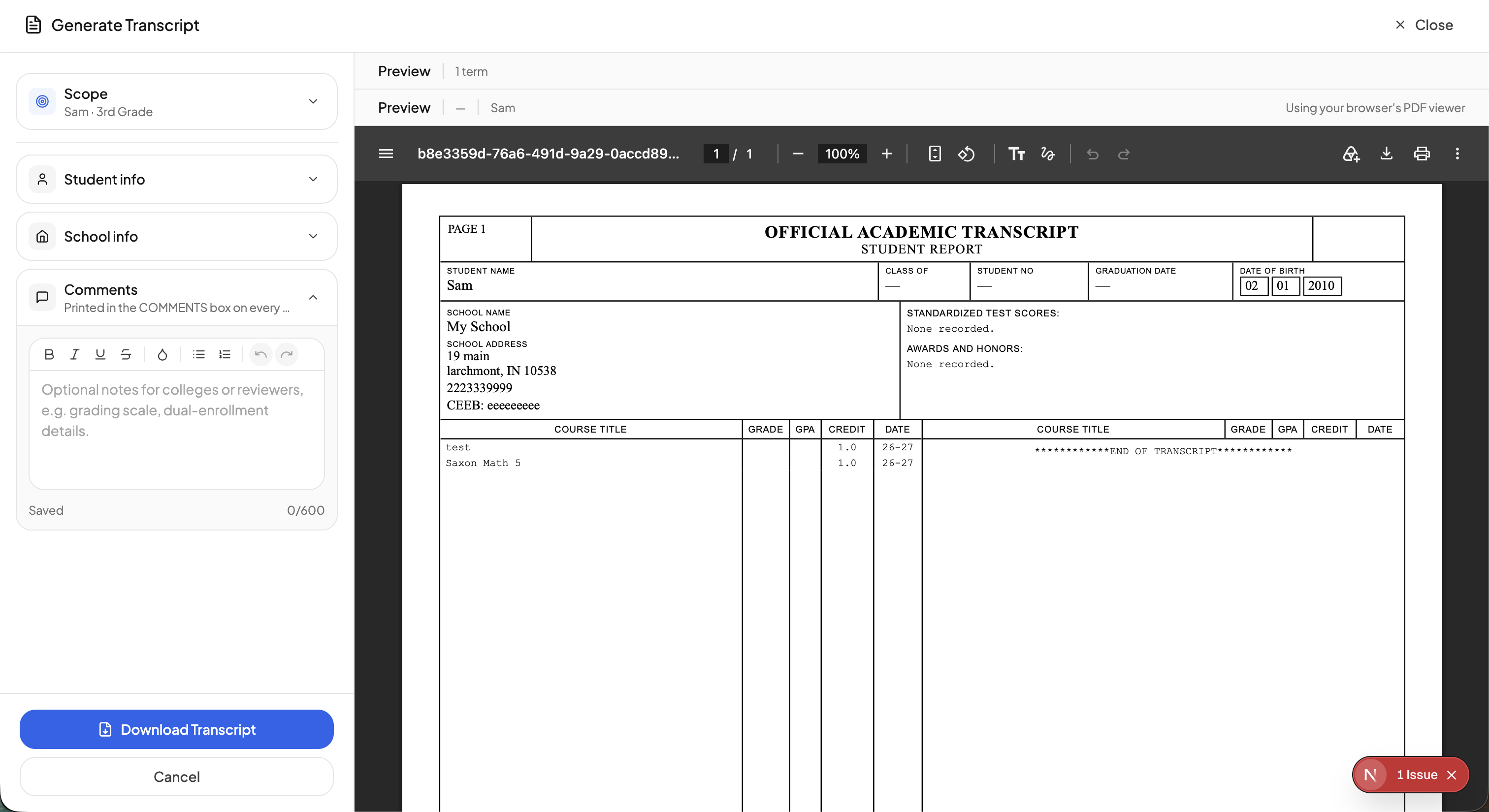Redo last comment edit

pos(287,354)
